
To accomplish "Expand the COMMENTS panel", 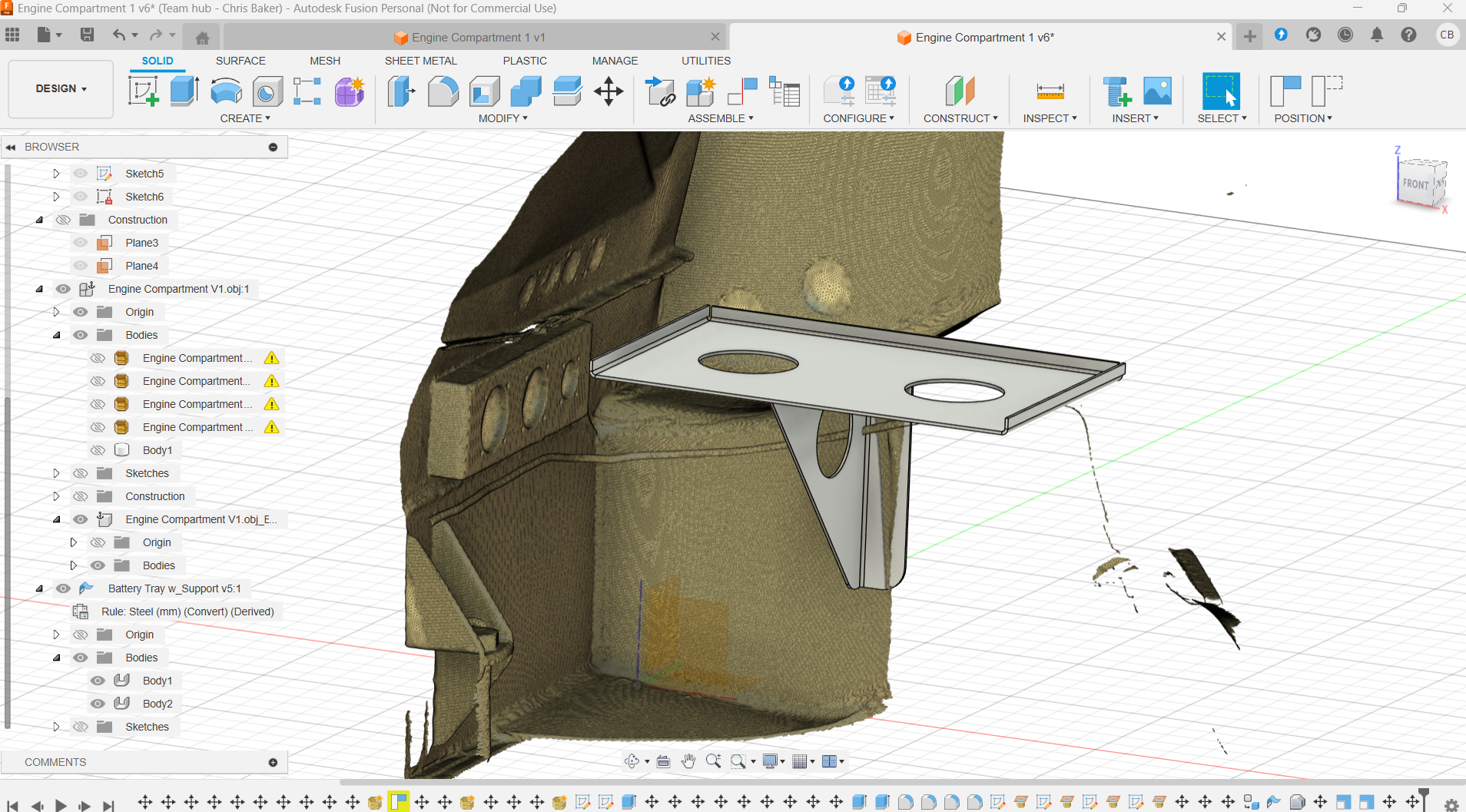I will coord(273,762).
